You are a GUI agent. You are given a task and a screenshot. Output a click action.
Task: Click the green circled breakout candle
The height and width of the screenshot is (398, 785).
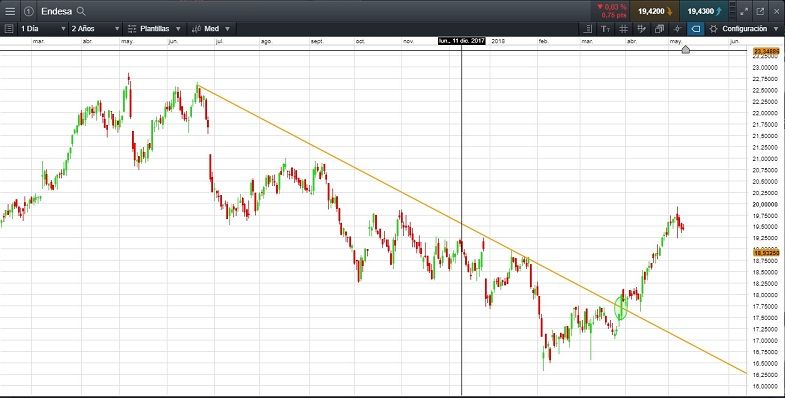click(x=621, y=307)
